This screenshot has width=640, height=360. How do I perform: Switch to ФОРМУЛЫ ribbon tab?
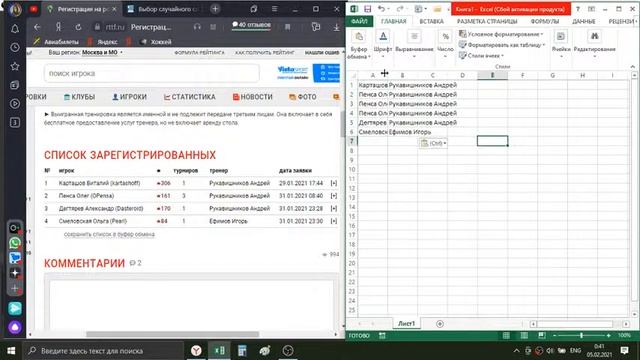pyautogui.click(x=544, y=21)
